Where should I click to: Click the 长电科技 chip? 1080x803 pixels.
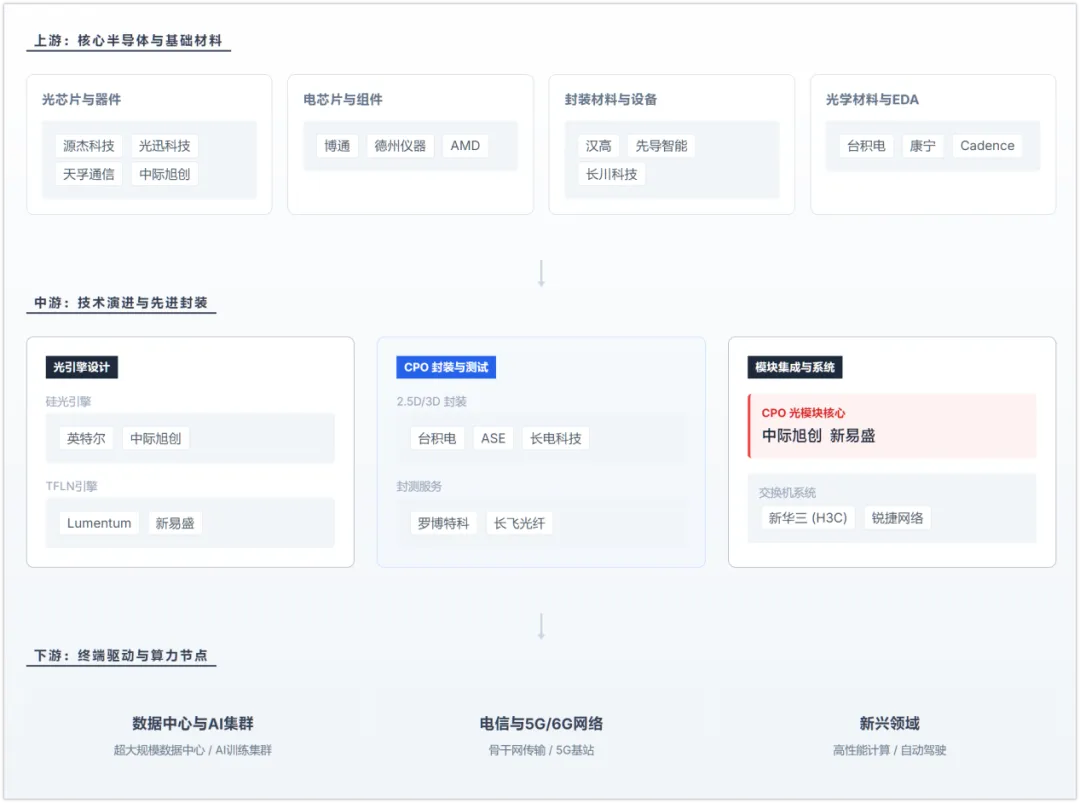tap(556, 439)
